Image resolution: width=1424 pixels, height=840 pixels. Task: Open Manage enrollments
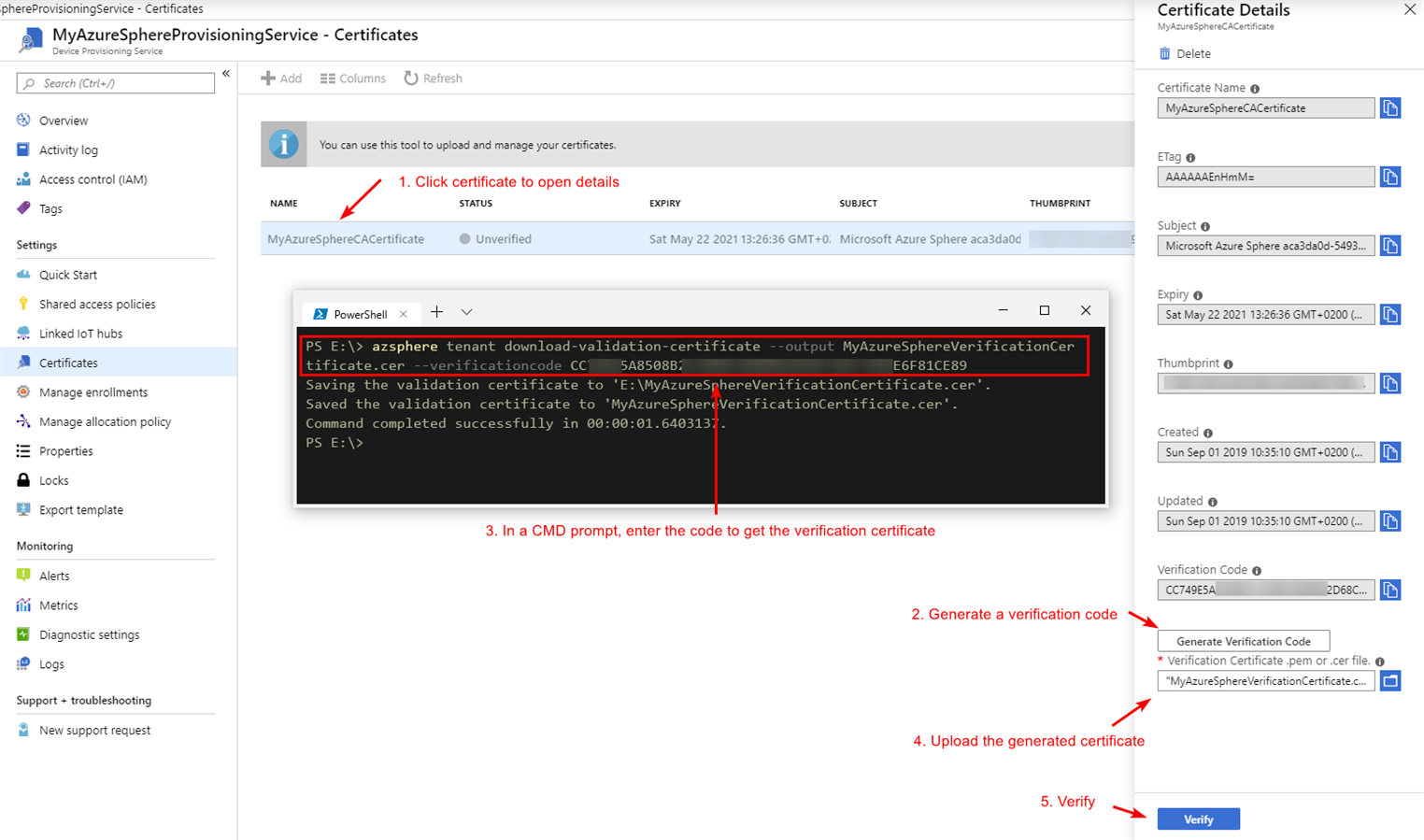93,392
